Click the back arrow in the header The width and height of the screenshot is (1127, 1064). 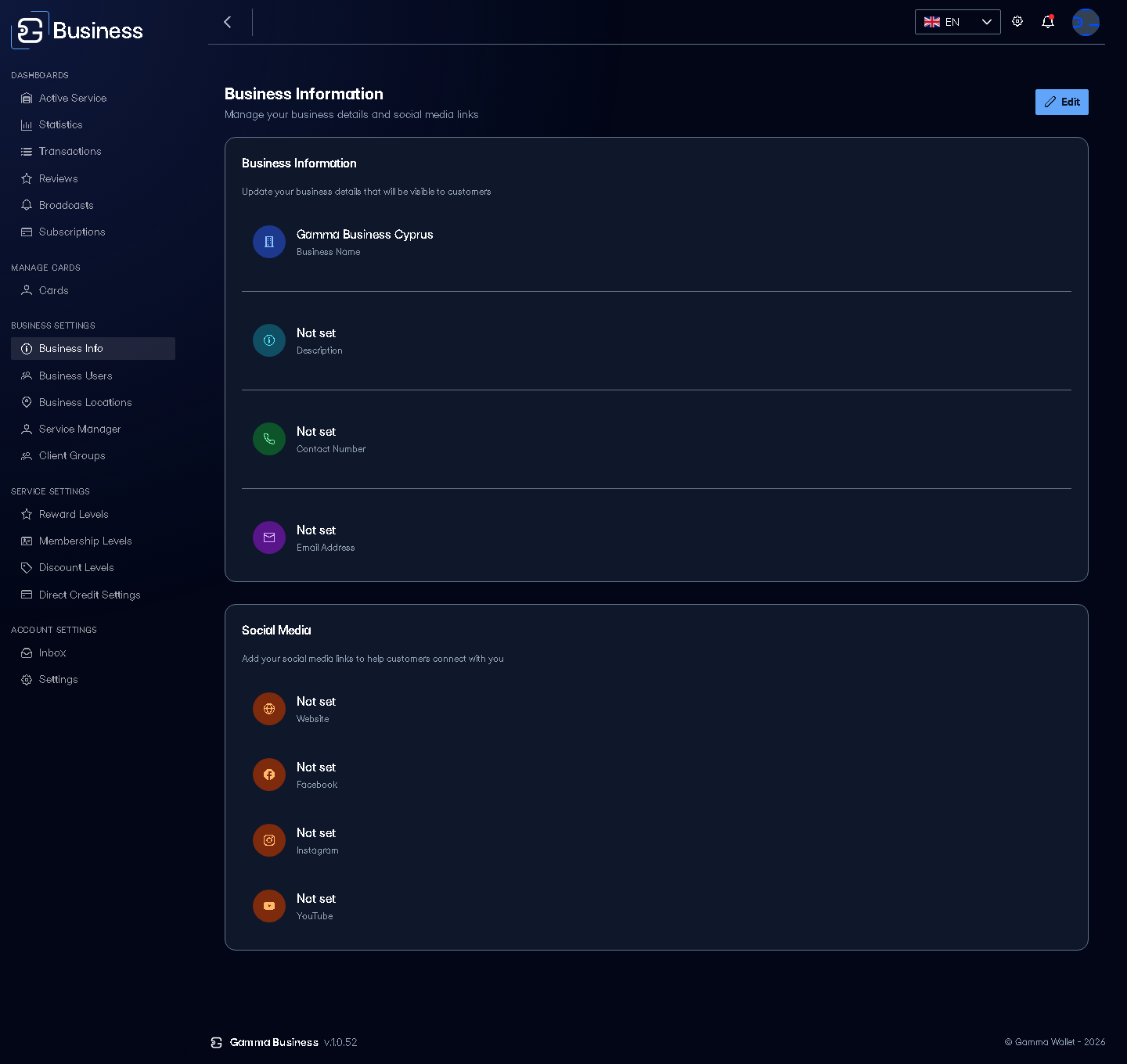point(228,22)
